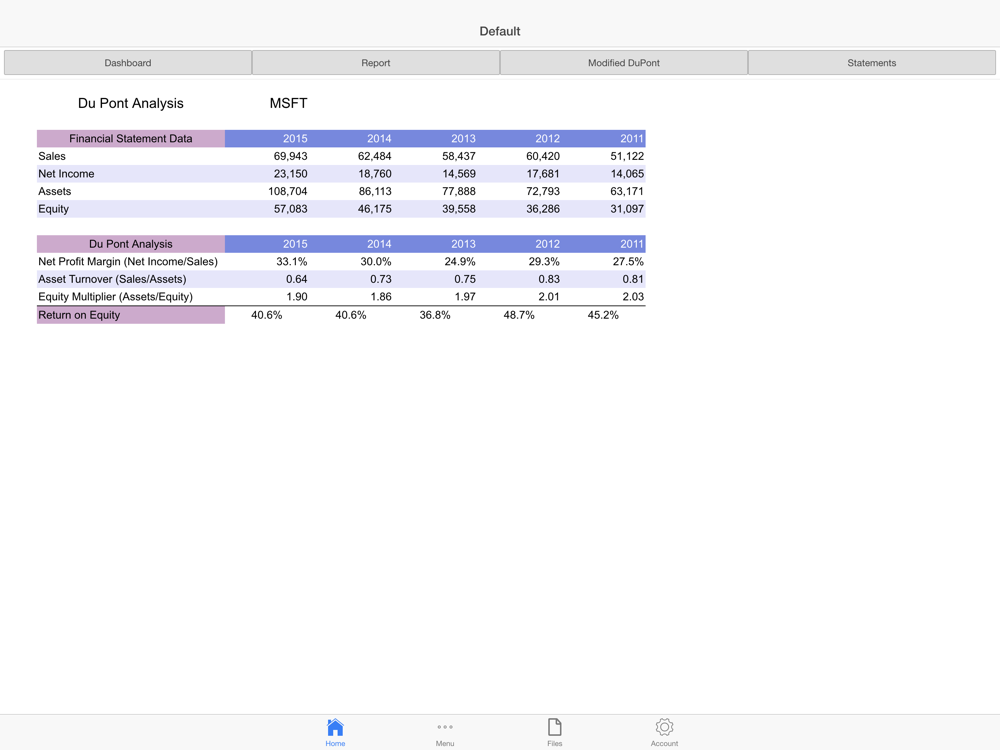Click the Equity Multiplier row label
Screen dimensions: 1000x750
click(116, 297)
